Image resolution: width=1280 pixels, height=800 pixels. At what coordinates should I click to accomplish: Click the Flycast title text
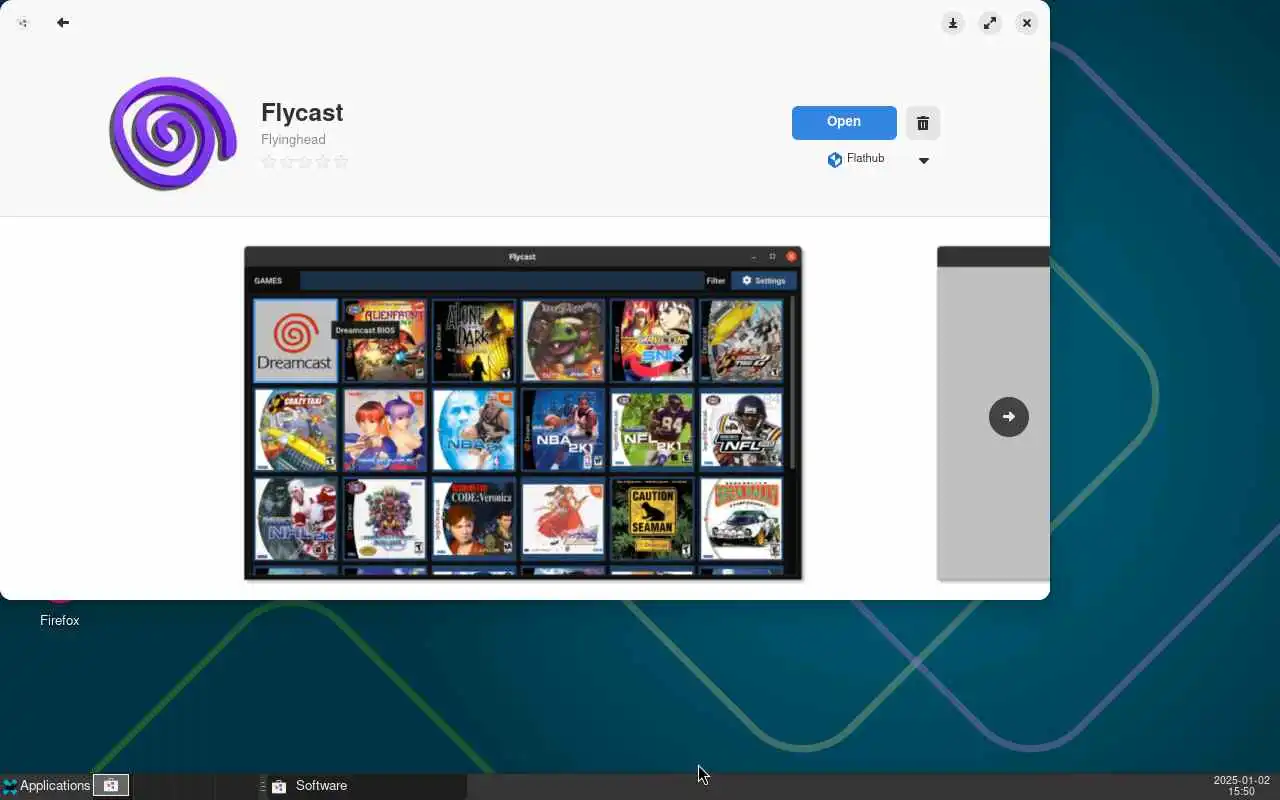[x=302, y=113]
